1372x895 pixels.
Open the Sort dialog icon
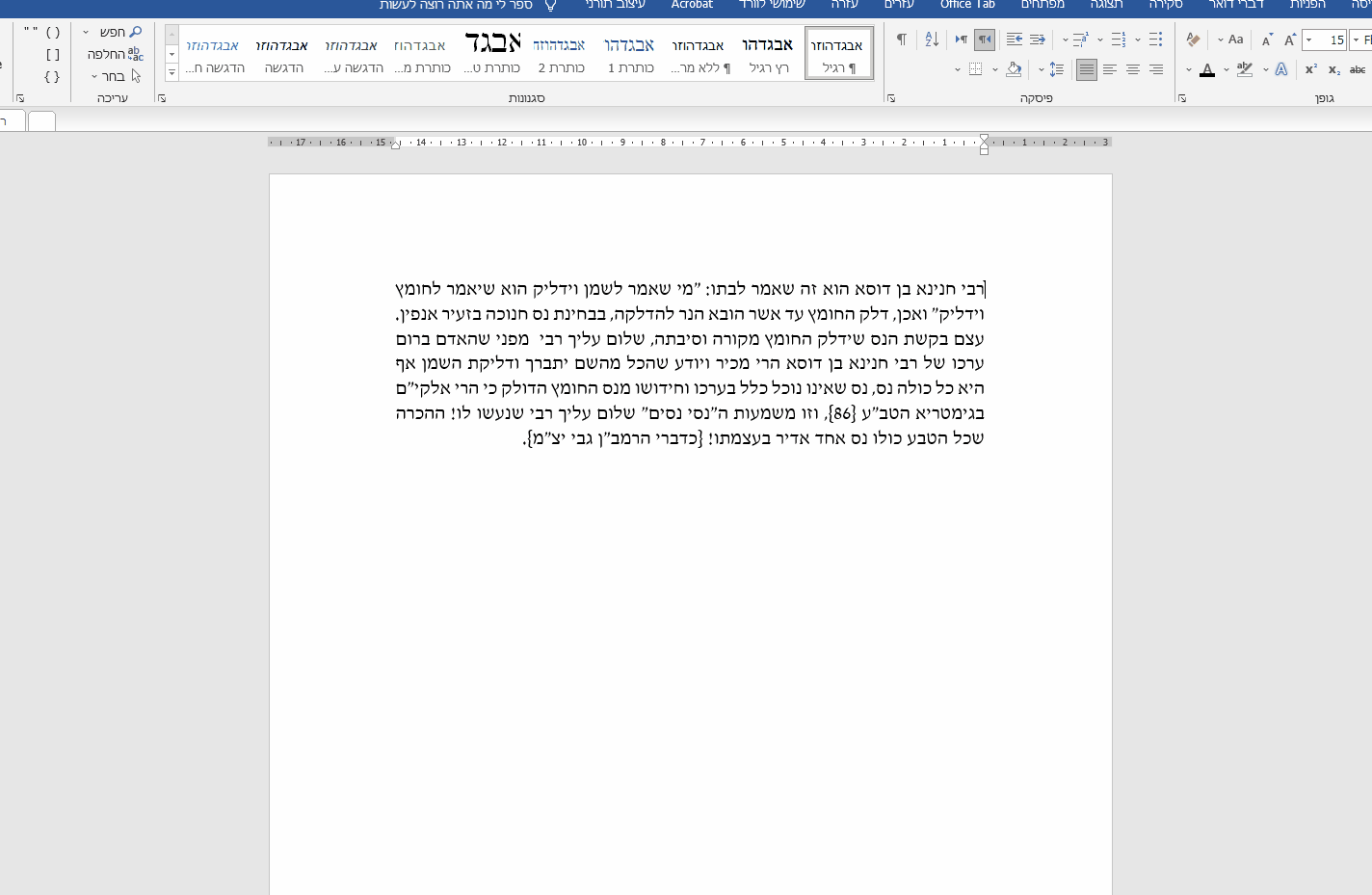coord(932,39)
